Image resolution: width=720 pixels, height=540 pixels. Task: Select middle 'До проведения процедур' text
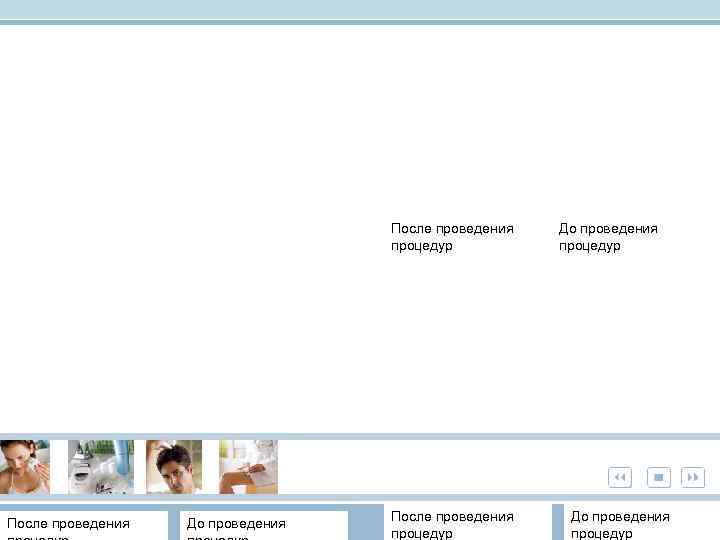coord(608,237)
